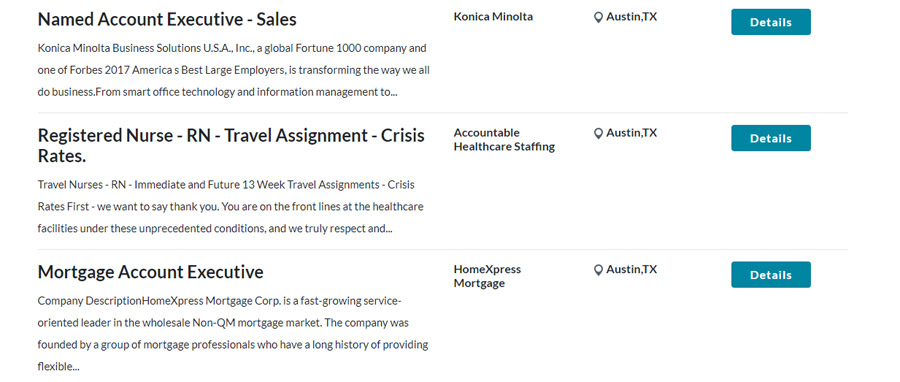900x382 pixels.
Task: Click the HomeXpress Mortgage Corp. description text
Action: pos(232,333)
